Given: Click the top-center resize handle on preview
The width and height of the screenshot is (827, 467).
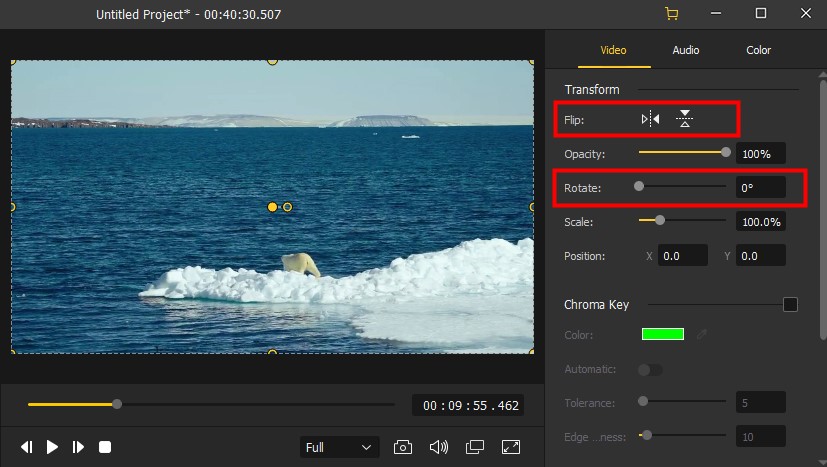Looking at the screenshot, I should coord(272,61).
